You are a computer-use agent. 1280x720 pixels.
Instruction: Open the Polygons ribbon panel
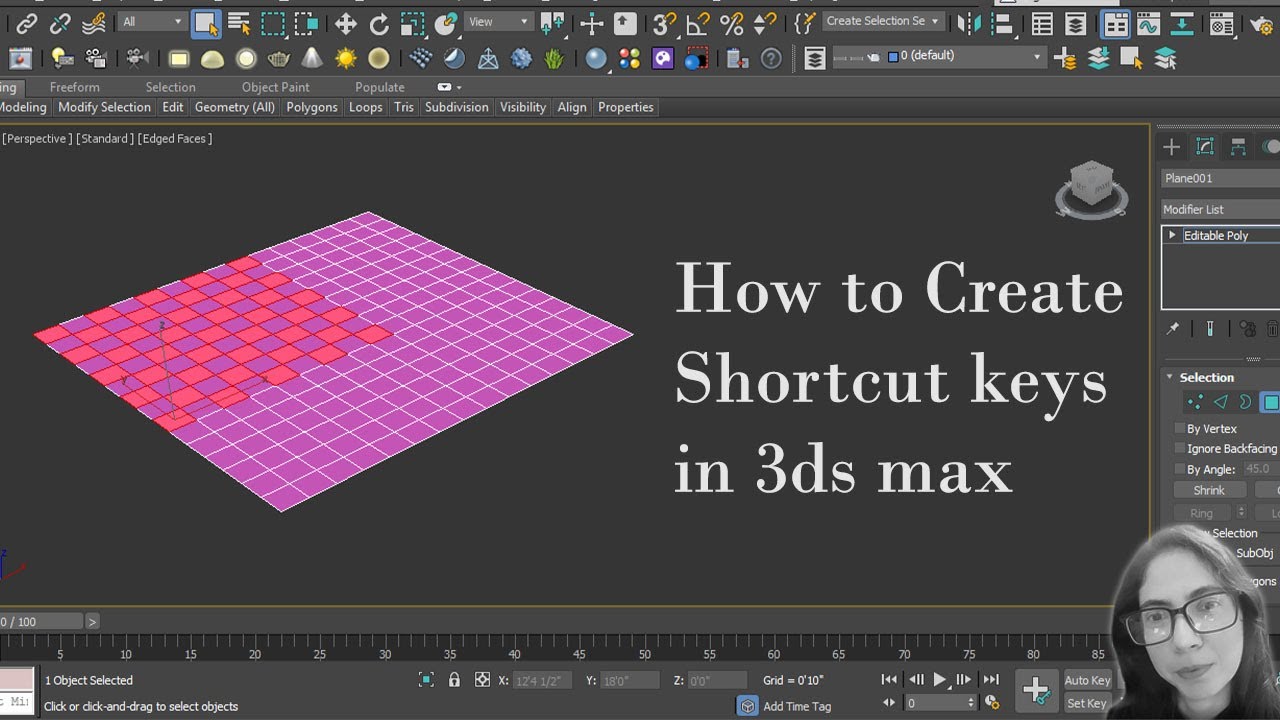point(312,107)
